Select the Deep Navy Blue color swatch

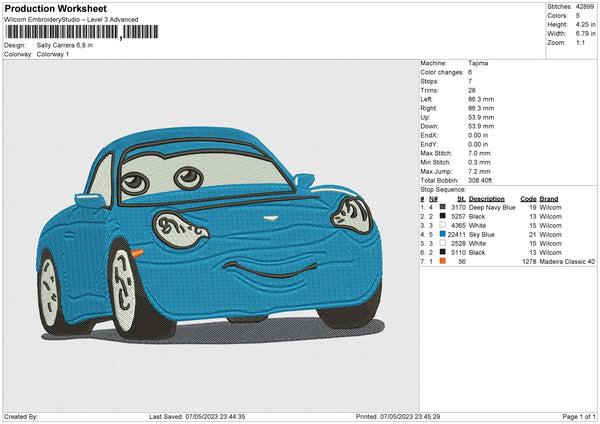(443, 207)
